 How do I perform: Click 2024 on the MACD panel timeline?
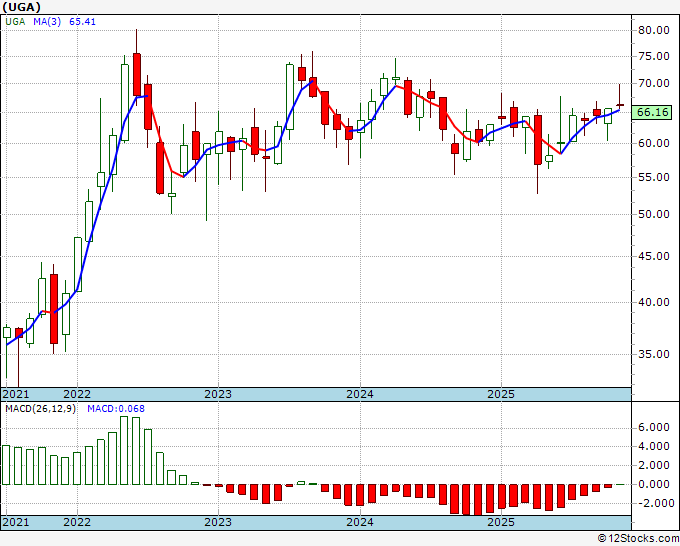[360, 522]
